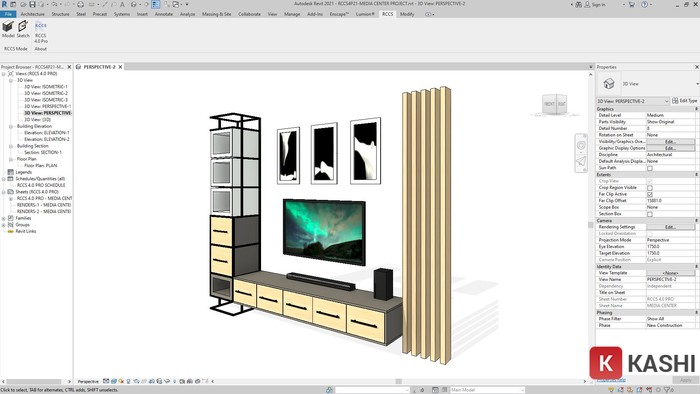
Task: Click the Text tool A icon
Action: (122, 4)
